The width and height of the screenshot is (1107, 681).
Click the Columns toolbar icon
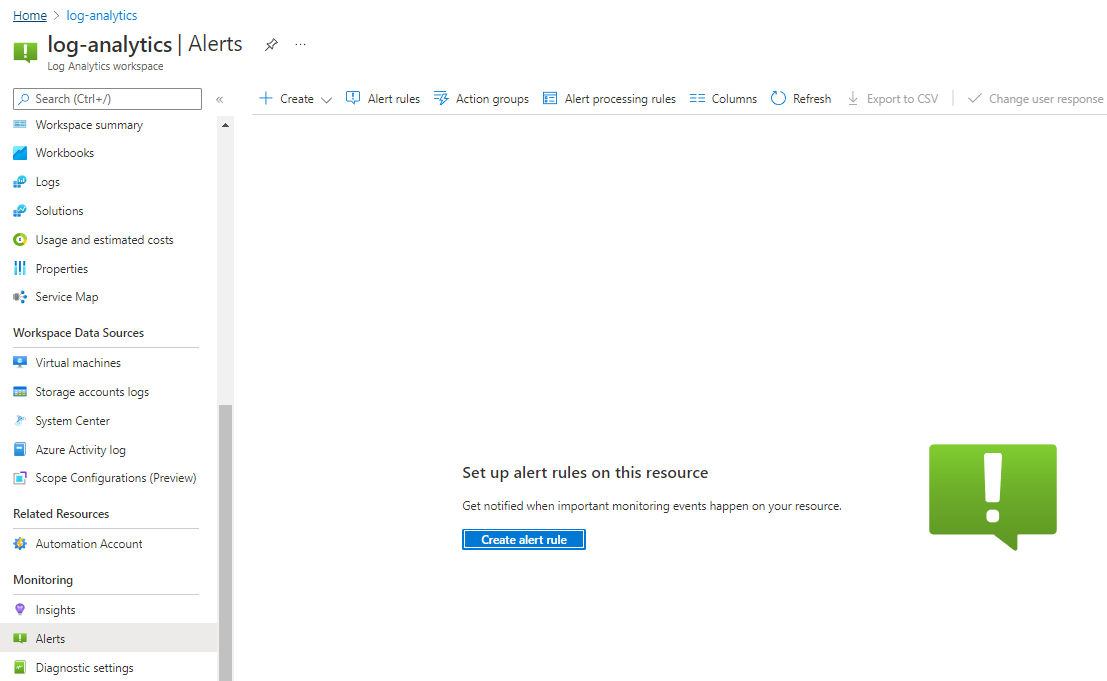[698, 98]
